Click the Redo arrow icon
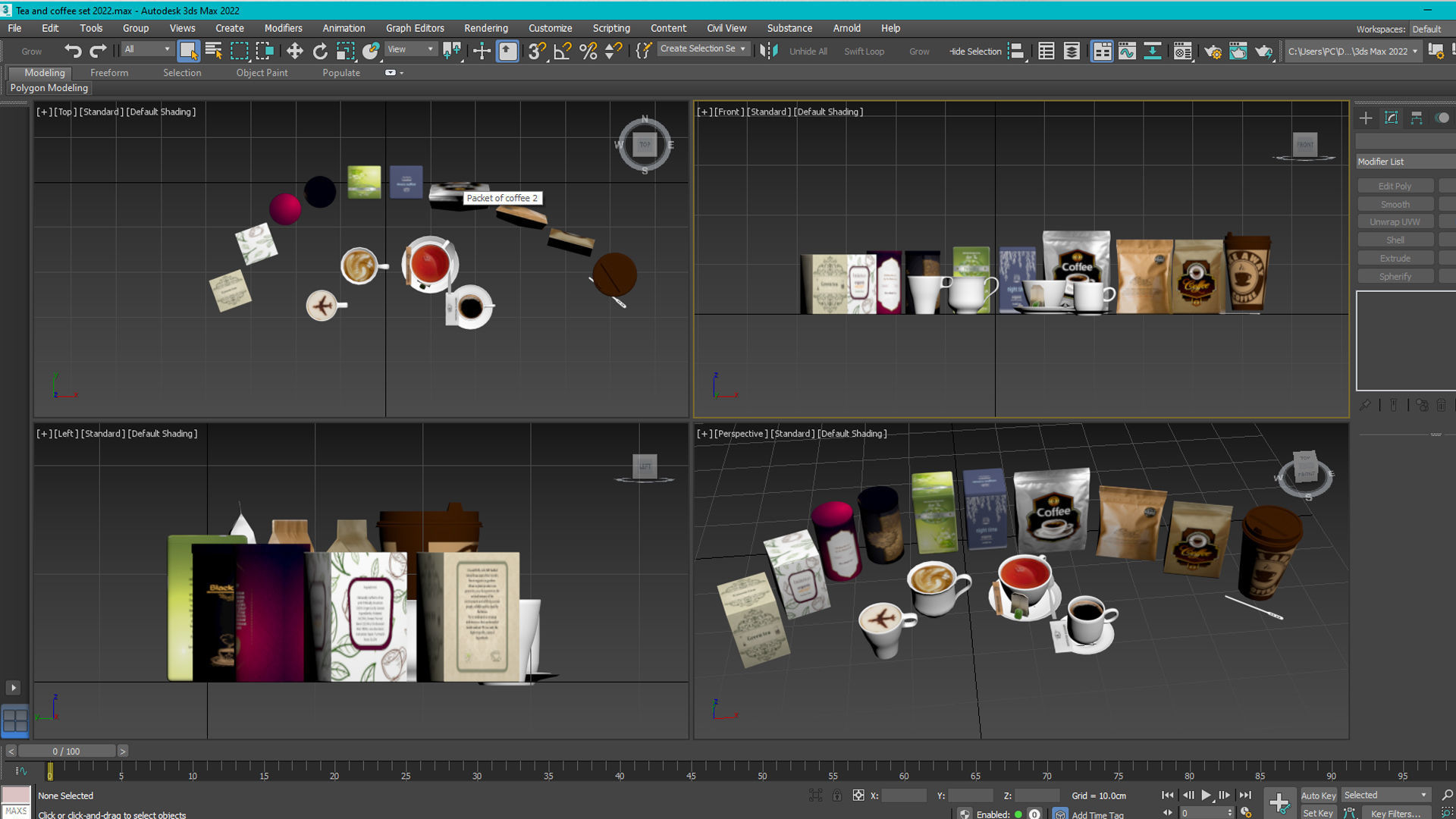Viewport: 1456px width, 819px height. (x=98, y=51)
